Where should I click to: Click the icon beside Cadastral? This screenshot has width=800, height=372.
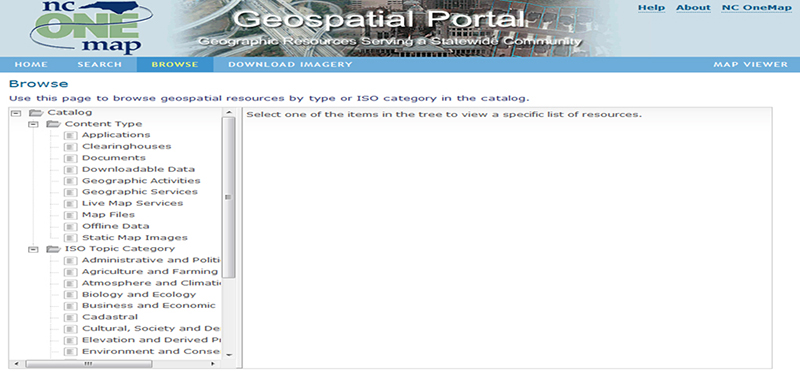[71, 317]
